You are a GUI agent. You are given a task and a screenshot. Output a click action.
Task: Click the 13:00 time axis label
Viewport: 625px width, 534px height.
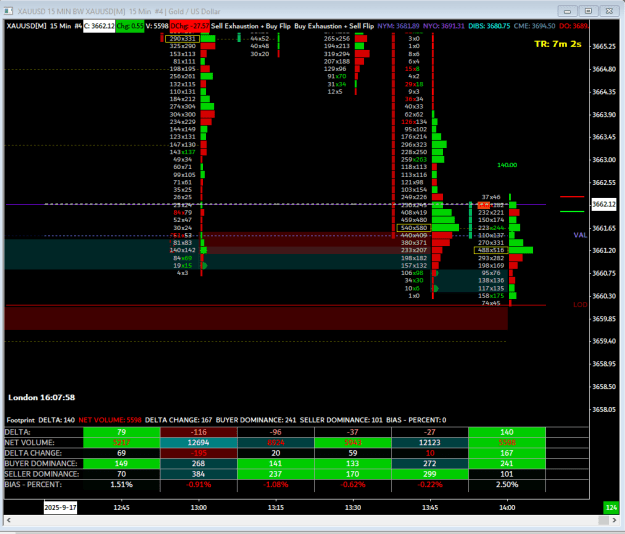pos(199,507)
